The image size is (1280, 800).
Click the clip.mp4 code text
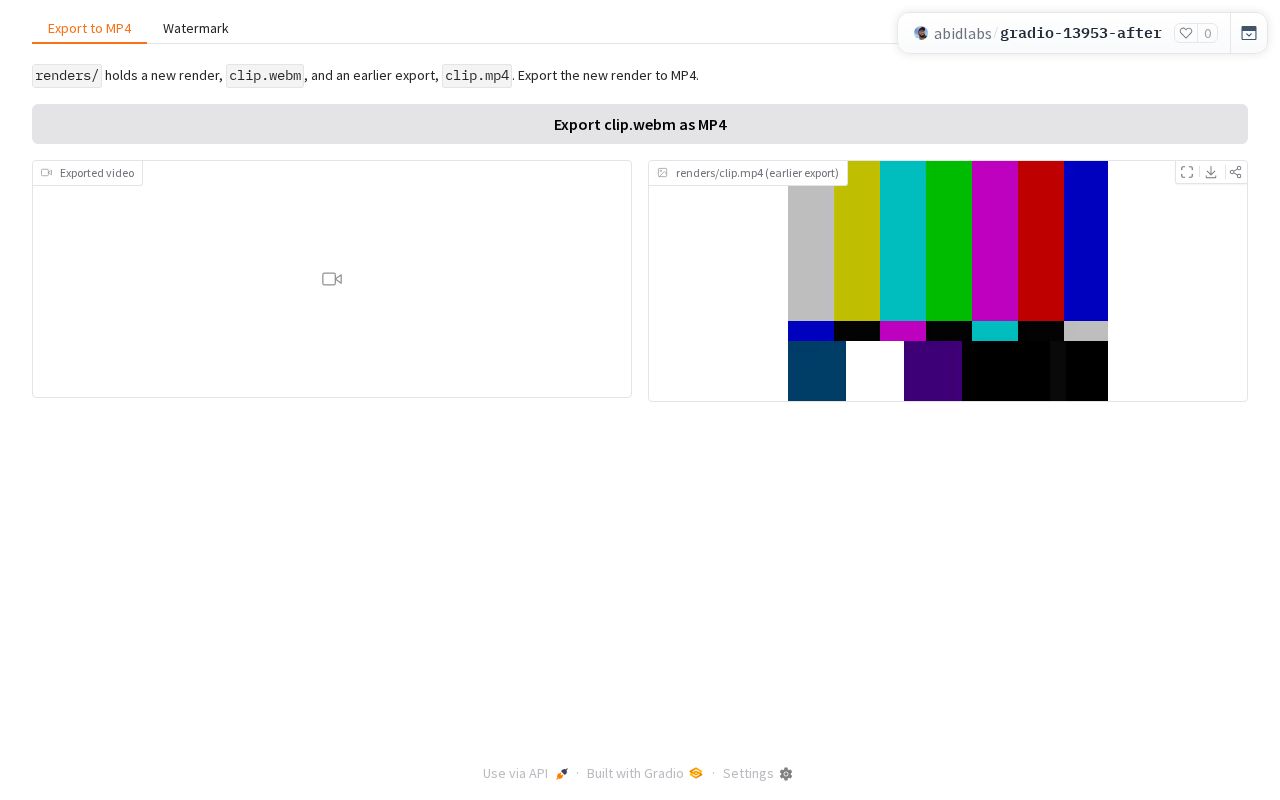click(x=477, y=75)
